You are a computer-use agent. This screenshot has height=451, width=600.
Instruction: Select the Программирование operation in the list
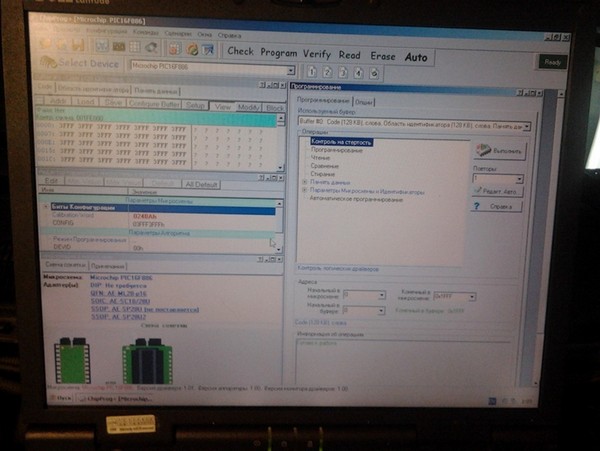click(337, 150)
